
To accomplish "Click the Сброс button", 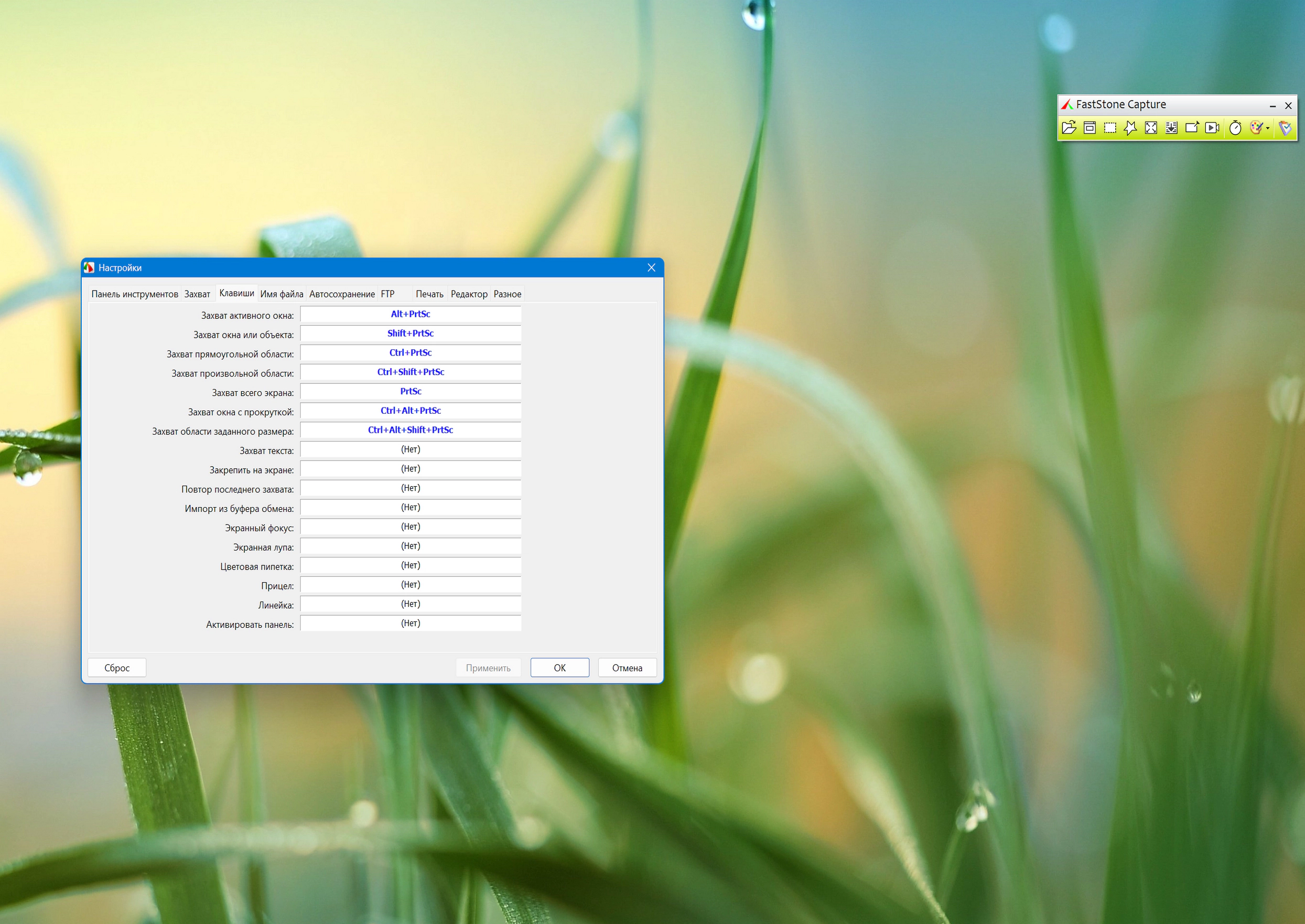I will pyautogui.click(x=117, y=668).
